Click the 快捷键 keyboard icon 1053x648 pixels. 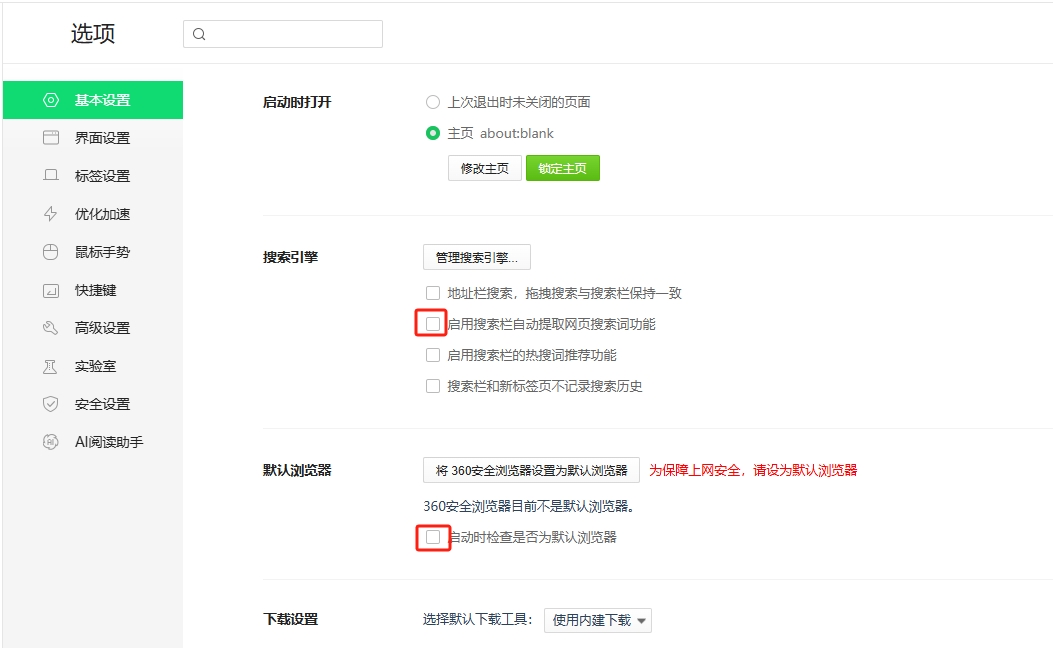pos(51,290)
